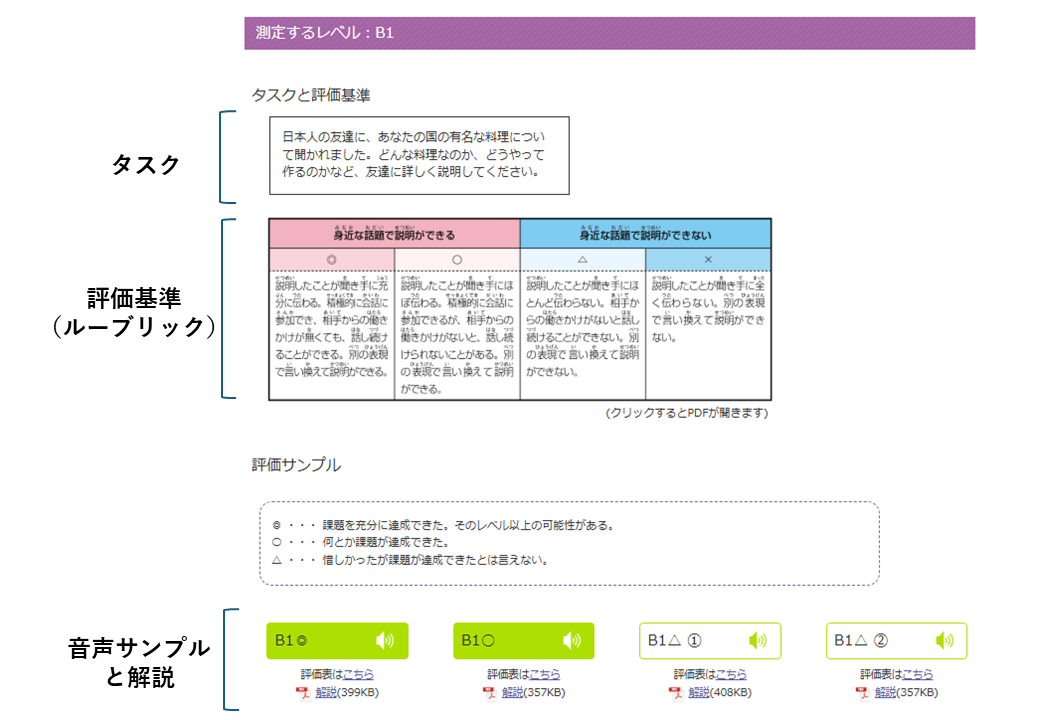Play the B1◎ audio sample speaker icon

(x=385, y=641)
